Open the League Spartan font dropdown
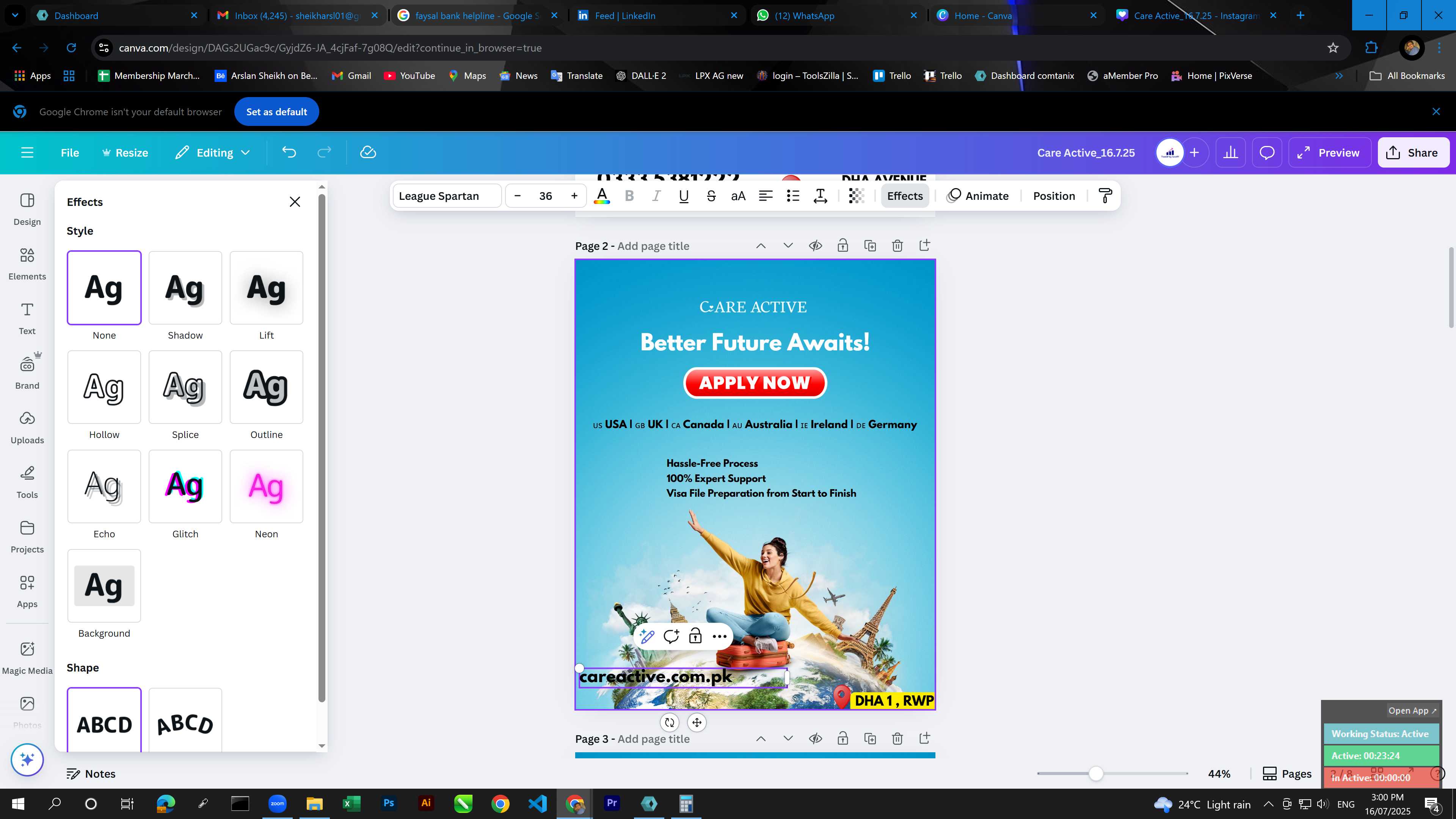The image size is (1456, 819). point(447,196)
